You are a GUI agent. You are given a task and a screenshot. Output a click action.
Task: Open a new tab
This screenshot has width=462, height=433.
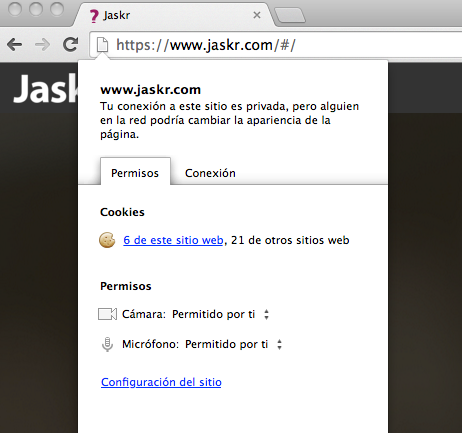coord(290,15)
